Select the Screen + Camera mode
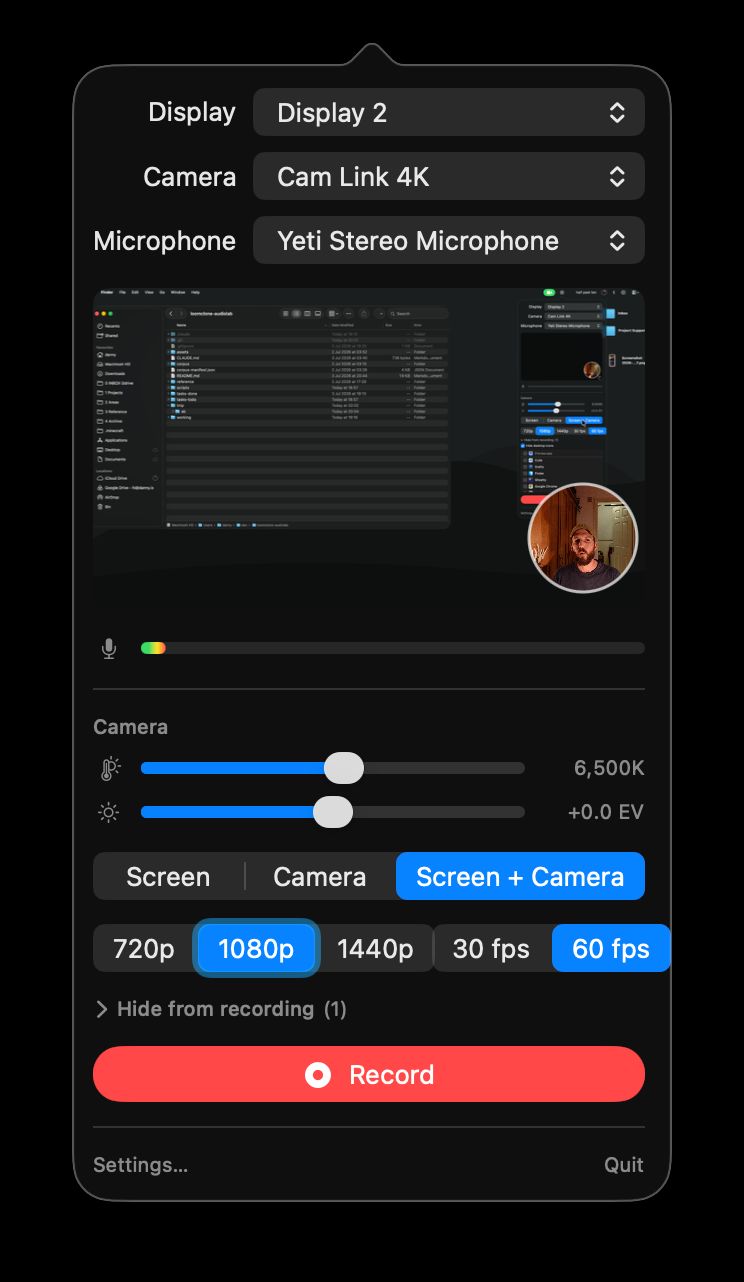 coord(520,876)
